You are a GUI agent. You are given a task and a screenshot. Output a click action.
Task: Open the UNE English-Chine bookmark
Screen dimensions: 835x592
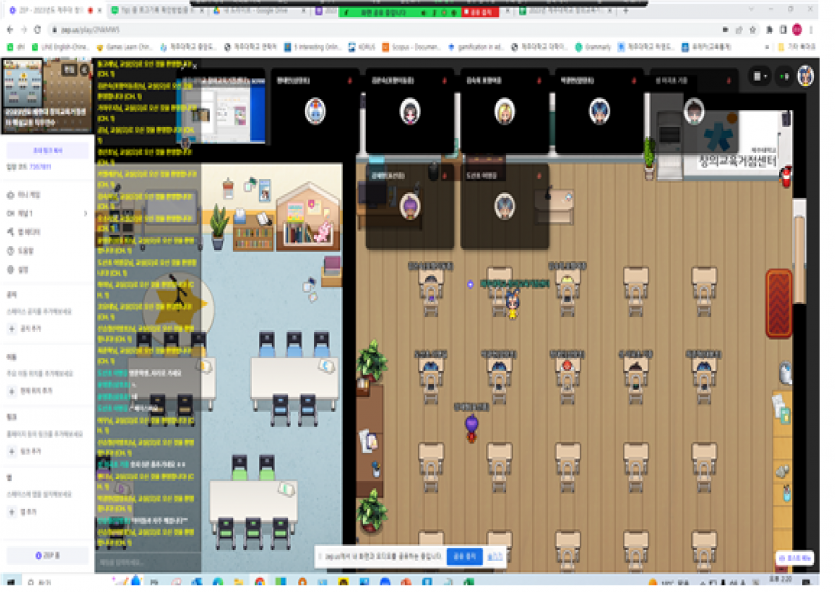pos(59,47)
